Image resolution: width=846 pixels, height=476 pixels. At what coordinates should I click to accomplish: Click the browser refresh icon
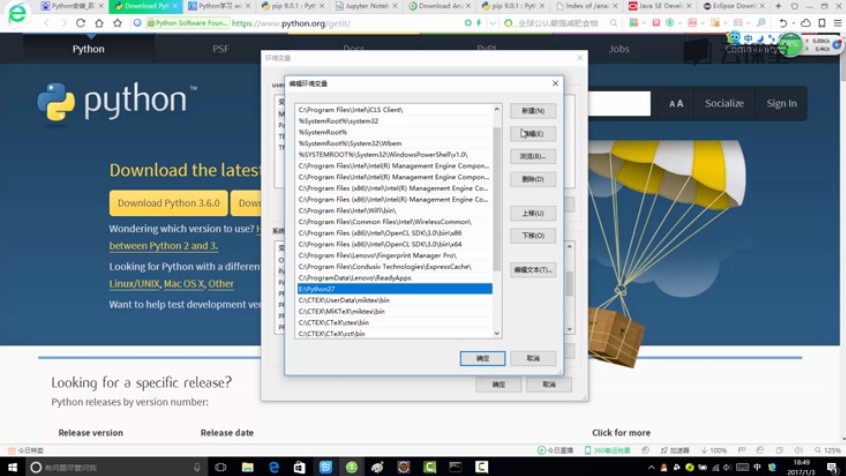click(x=80, y=23)
